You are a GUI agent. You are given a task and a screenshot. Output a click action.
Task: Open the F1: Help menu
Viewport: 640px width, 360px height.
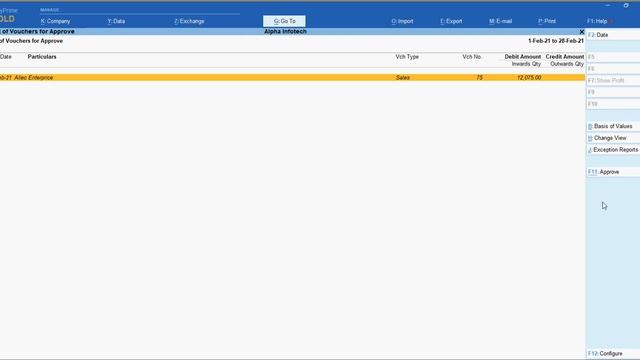[x=597, y=21]
